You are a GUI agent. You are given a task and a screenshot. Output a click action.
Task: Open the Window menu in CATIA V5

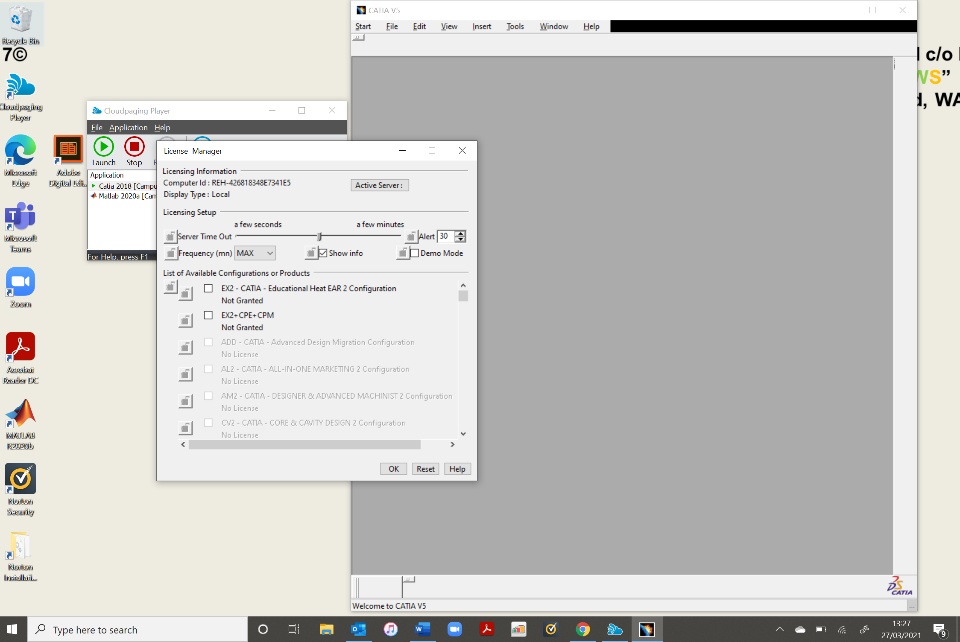point(553,26)
